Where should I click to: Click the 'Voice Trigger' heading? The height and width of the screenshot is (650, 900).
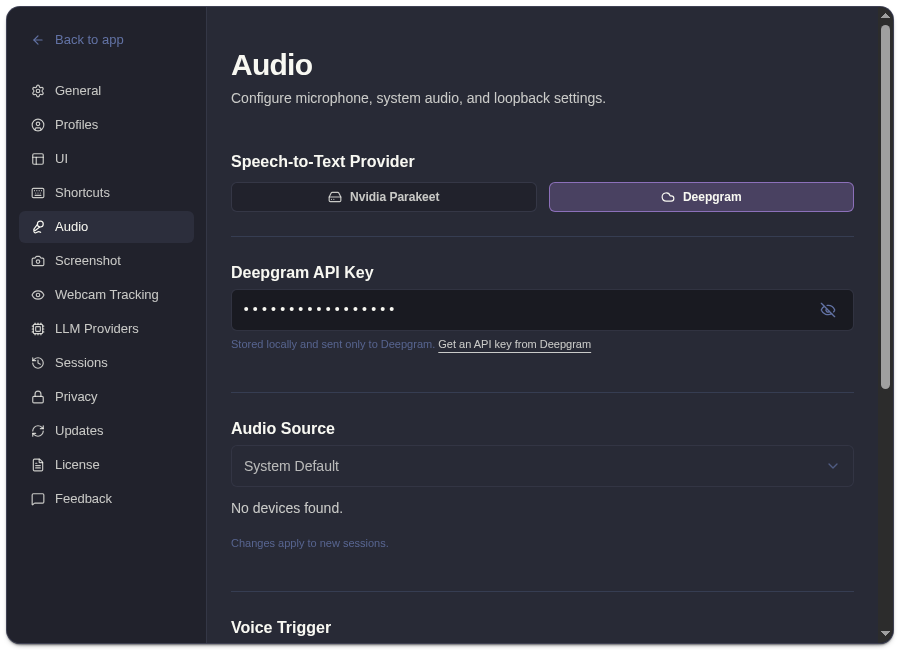tap(281, 628)
